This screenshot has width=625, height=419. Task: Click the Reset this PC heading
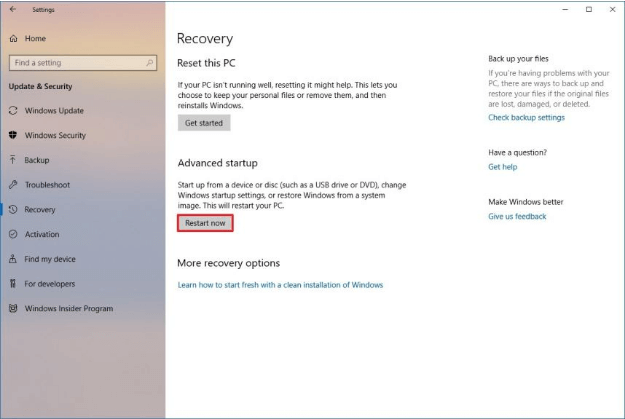[206, 63]
